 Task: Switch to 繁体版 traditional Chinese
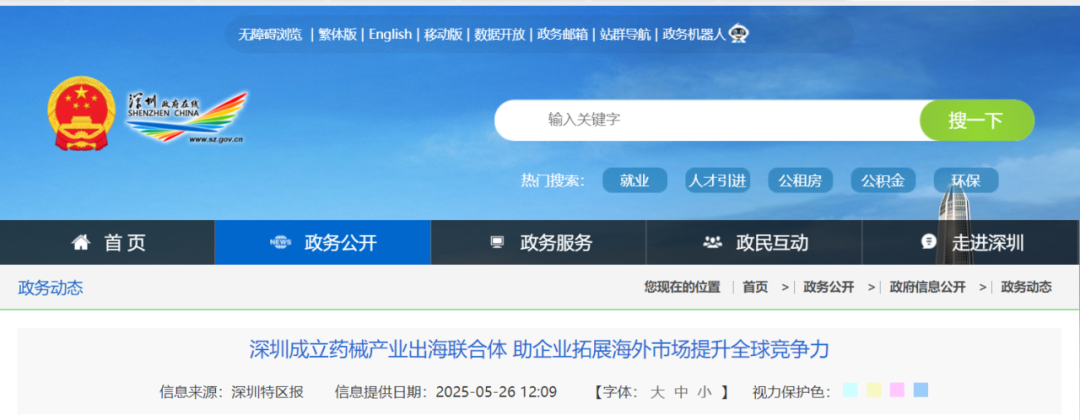click(338, 34)
